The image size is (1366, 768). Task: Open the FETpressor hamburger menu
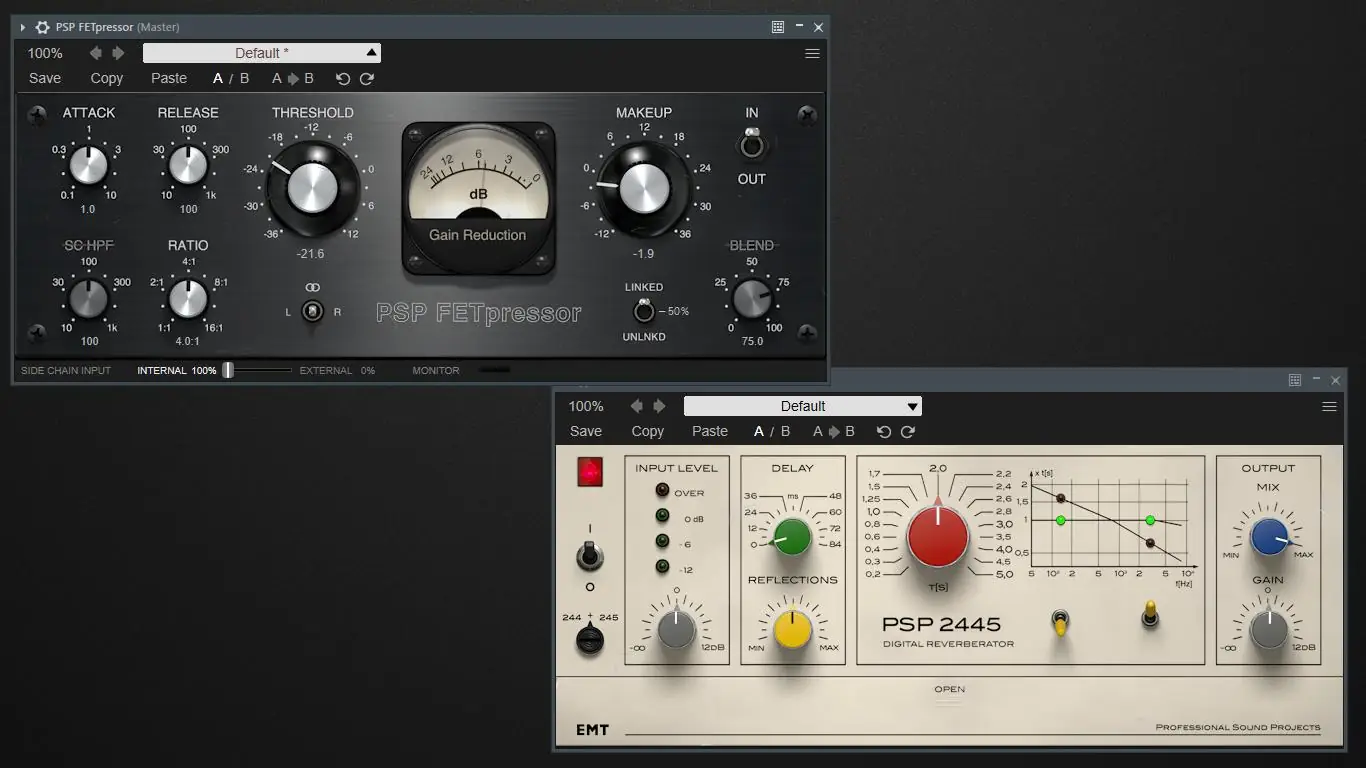[812, 54]
